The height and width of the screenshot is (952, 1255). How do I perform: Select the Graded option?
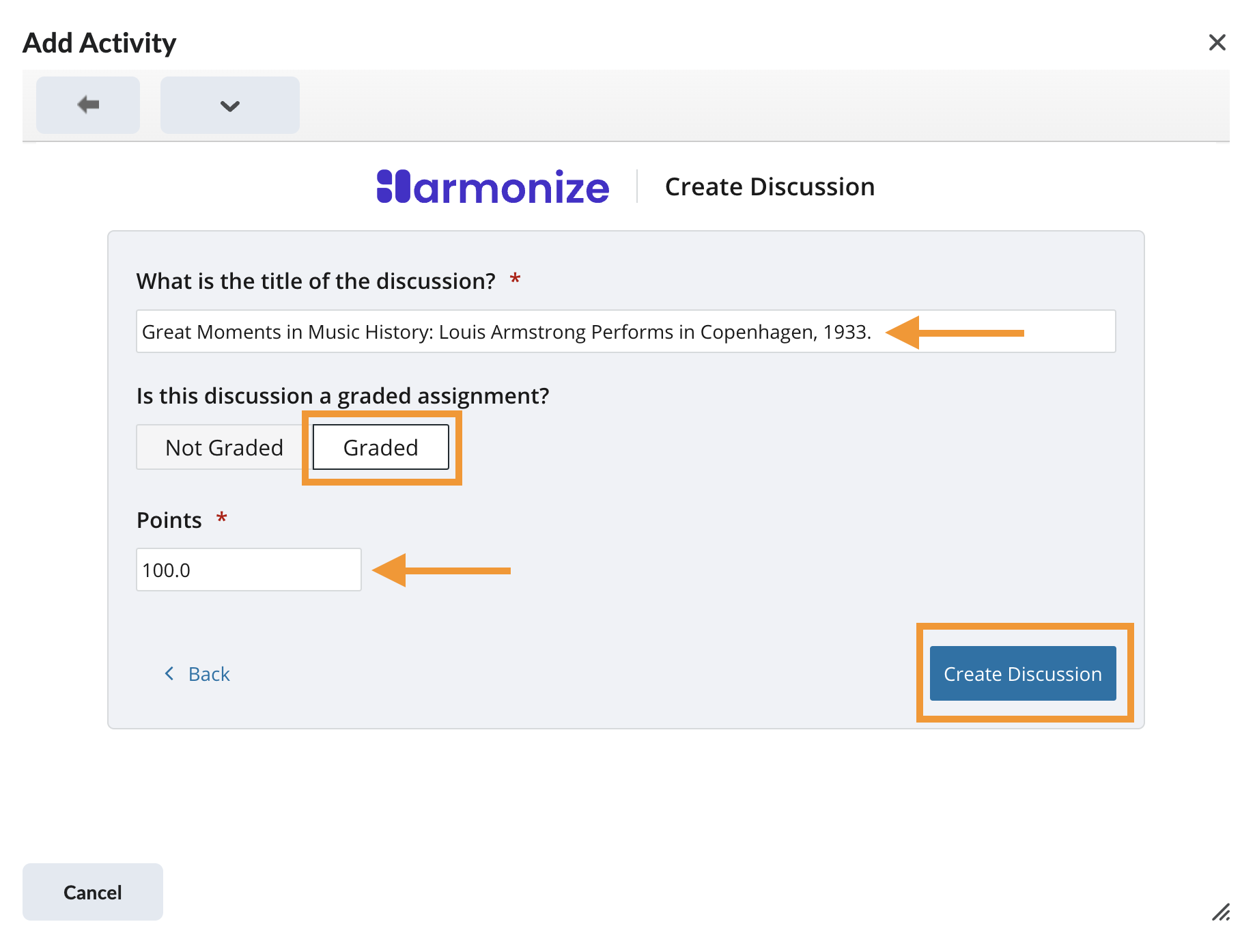click(x=380, y=447)
